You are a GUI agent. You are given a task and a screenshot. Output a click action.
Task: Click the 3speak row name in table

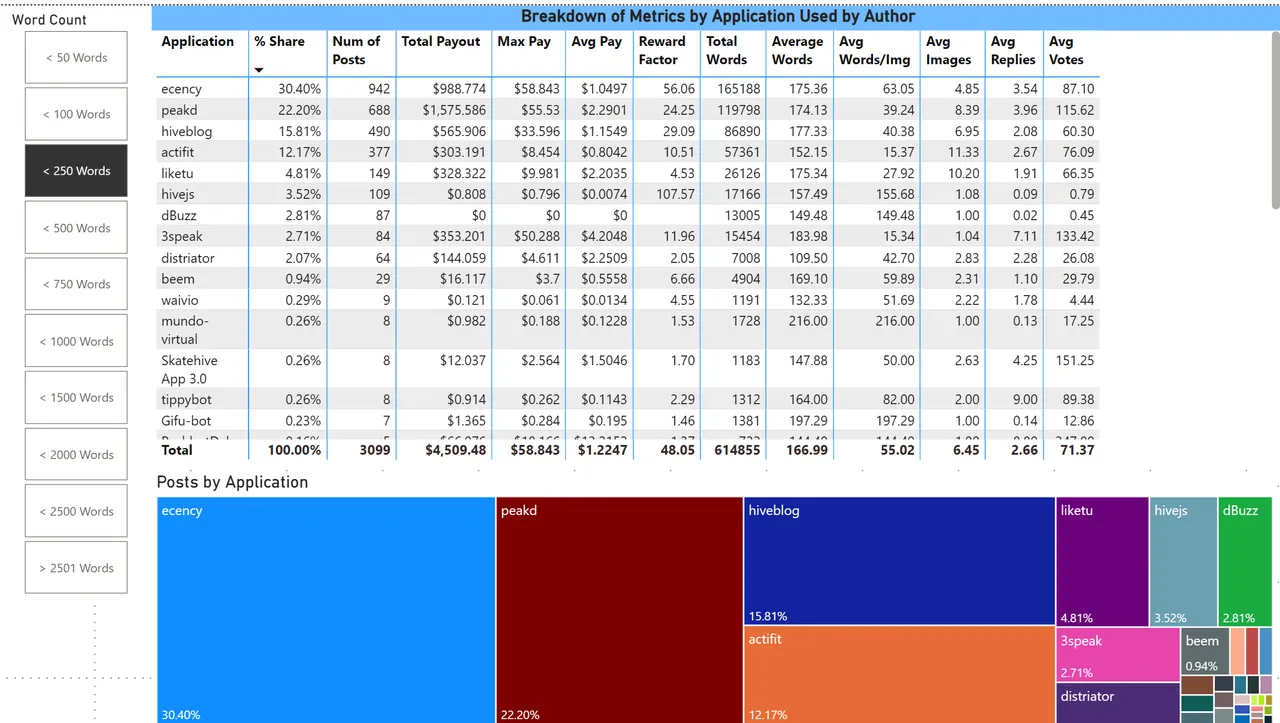182,236
